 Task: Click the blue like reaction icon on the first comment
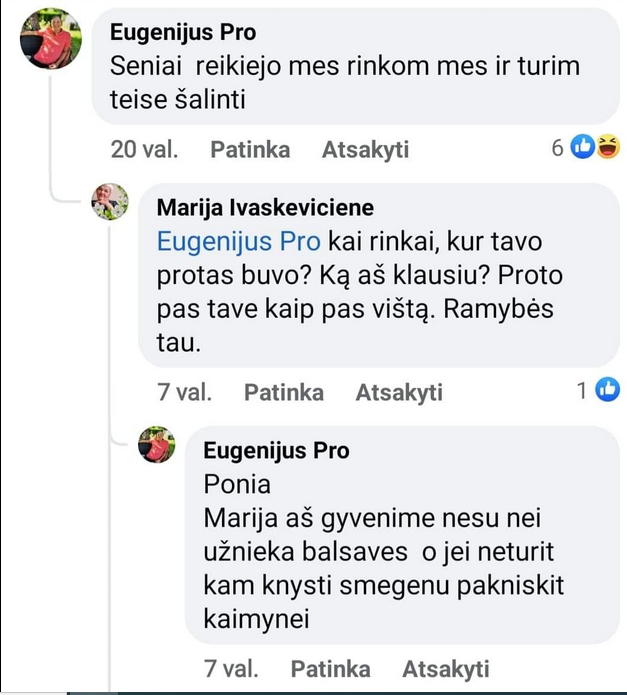pyautogui.click(x=582, y=148)
